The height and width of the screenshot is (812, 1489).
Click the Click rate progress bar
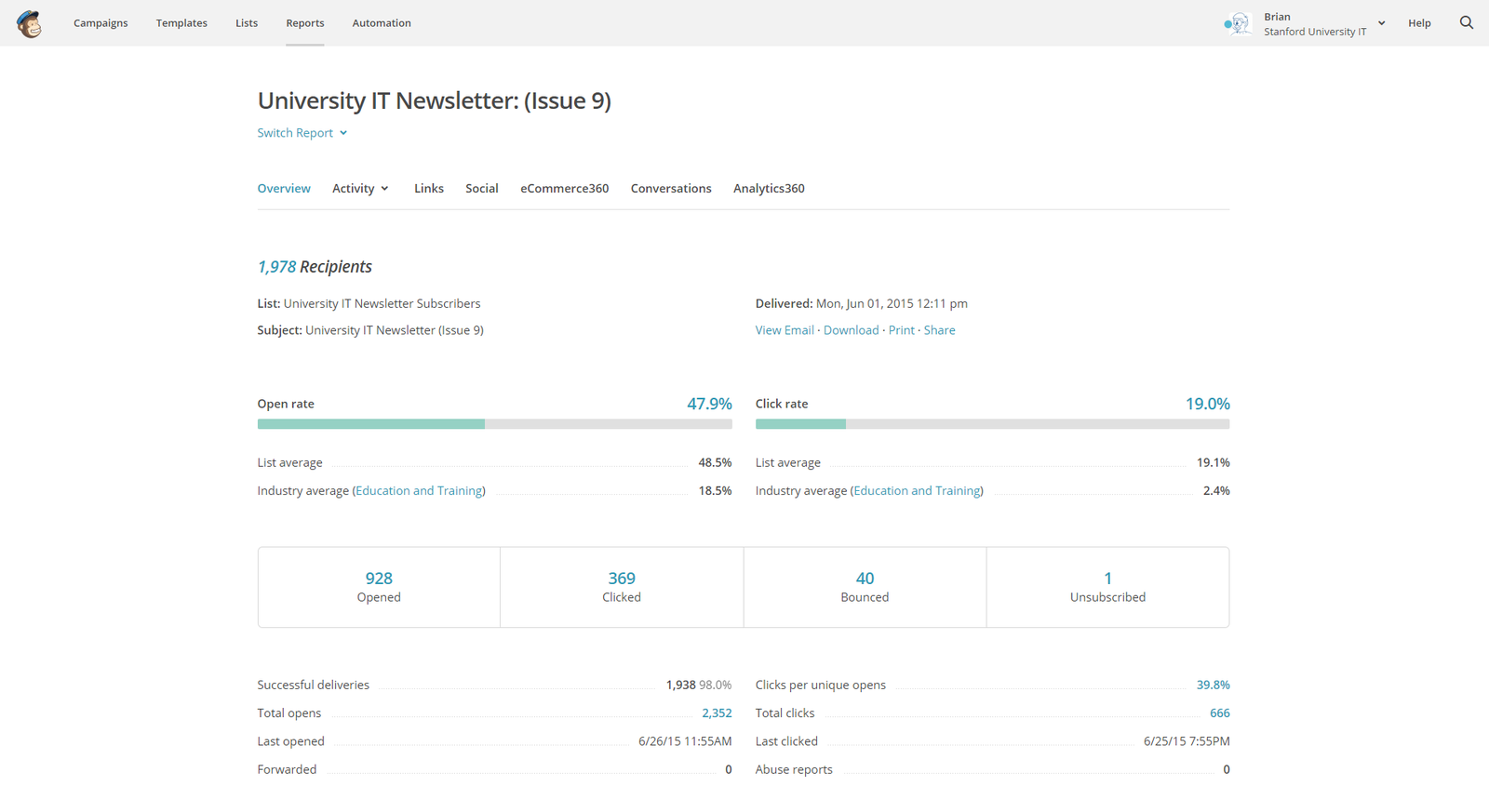point(993,424)
